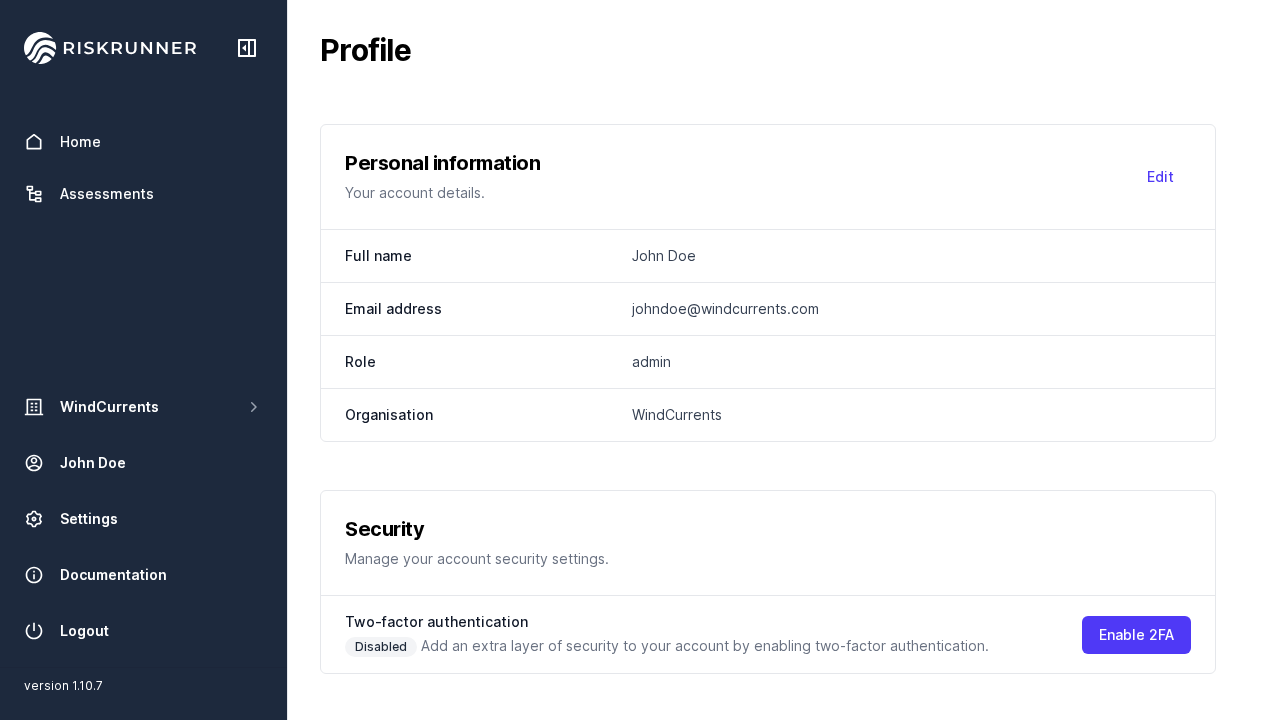1280x720 pixels.
Task: Click the Assessments tree icon
Action: [34, 194]
